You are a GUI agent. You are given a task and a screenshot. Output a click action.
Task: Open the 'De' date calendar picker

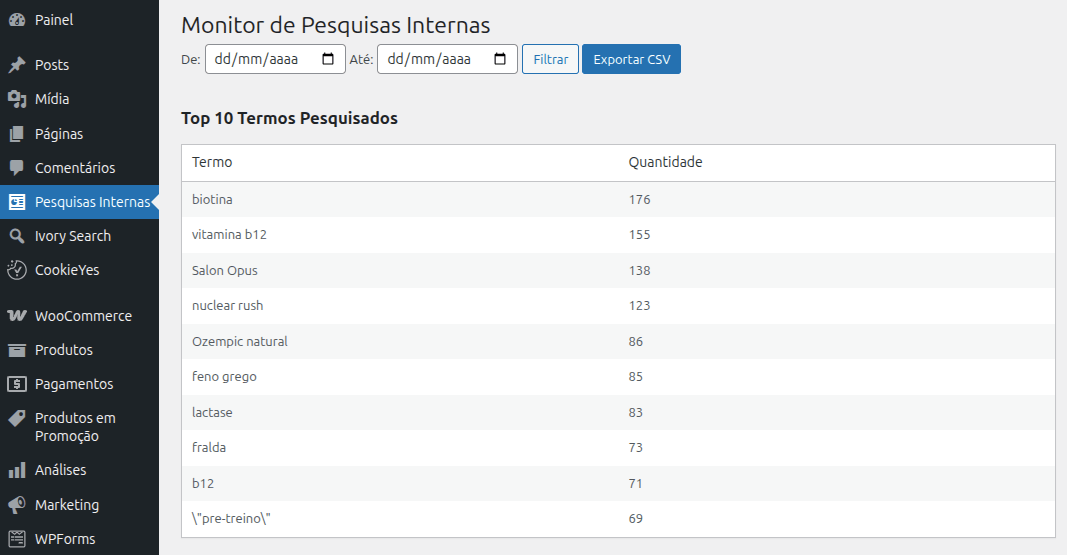click(328, 59)
